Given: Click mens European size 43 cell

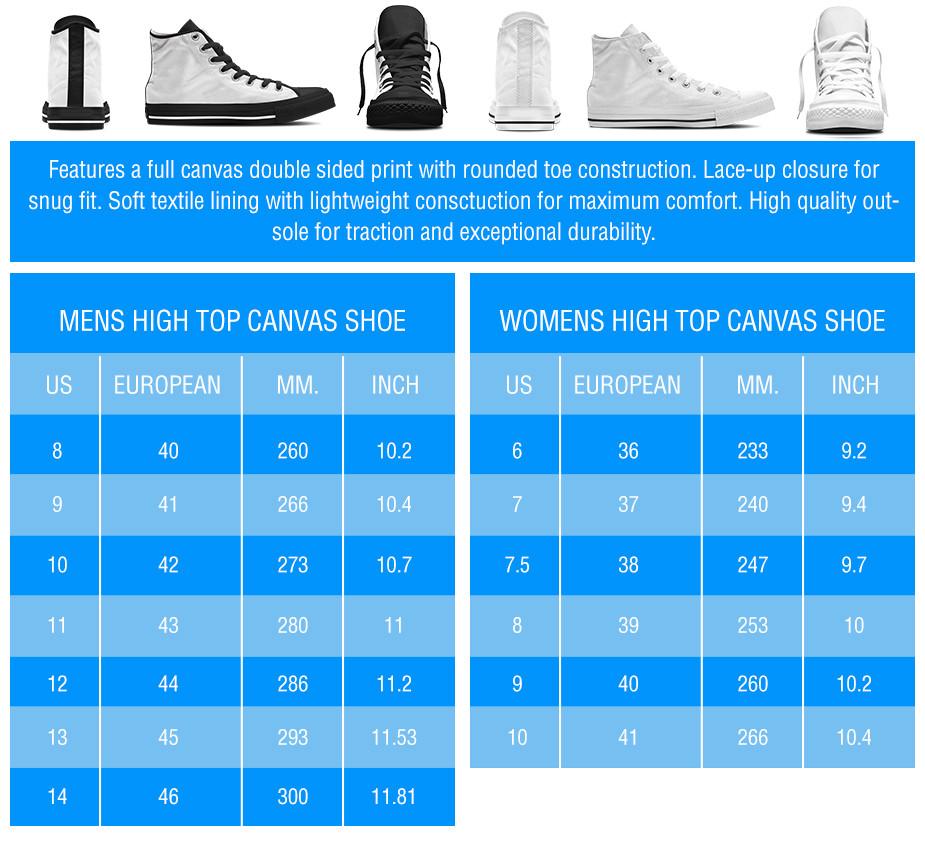Looking at the screenshot, I should [168, 625].
